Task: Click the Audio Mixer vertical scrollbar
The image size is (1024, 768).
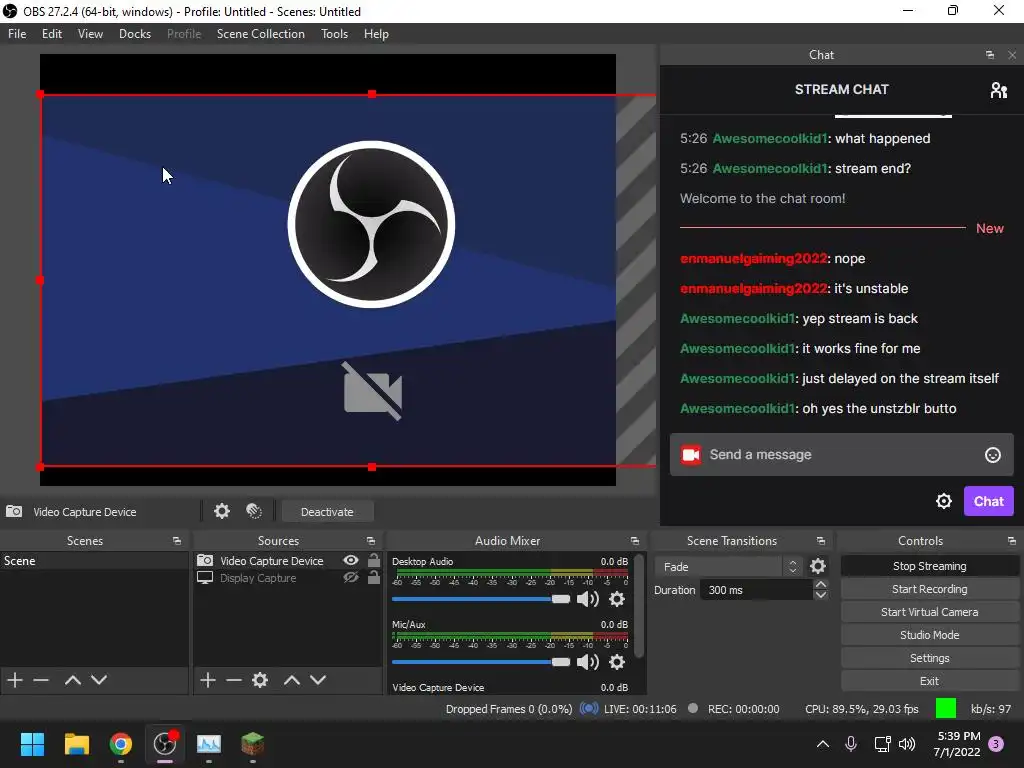Action: point(639,607)
